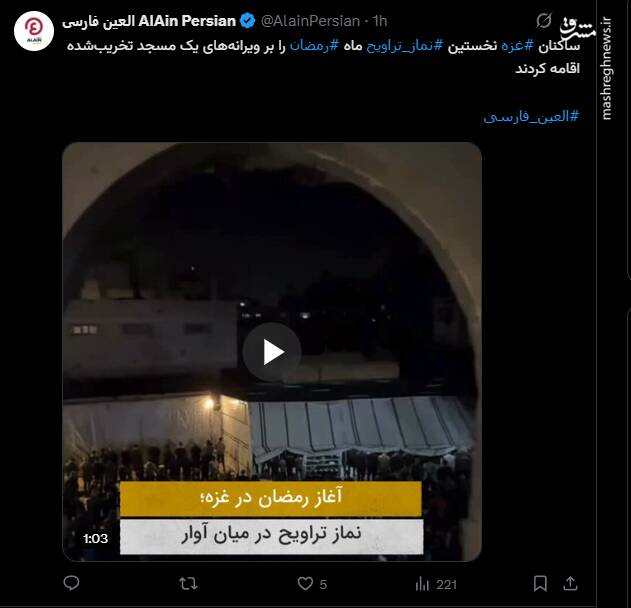631x608 pixels.
Task: Click the mashreghnews.ir watermark text
Action: (x=606, y=68)
